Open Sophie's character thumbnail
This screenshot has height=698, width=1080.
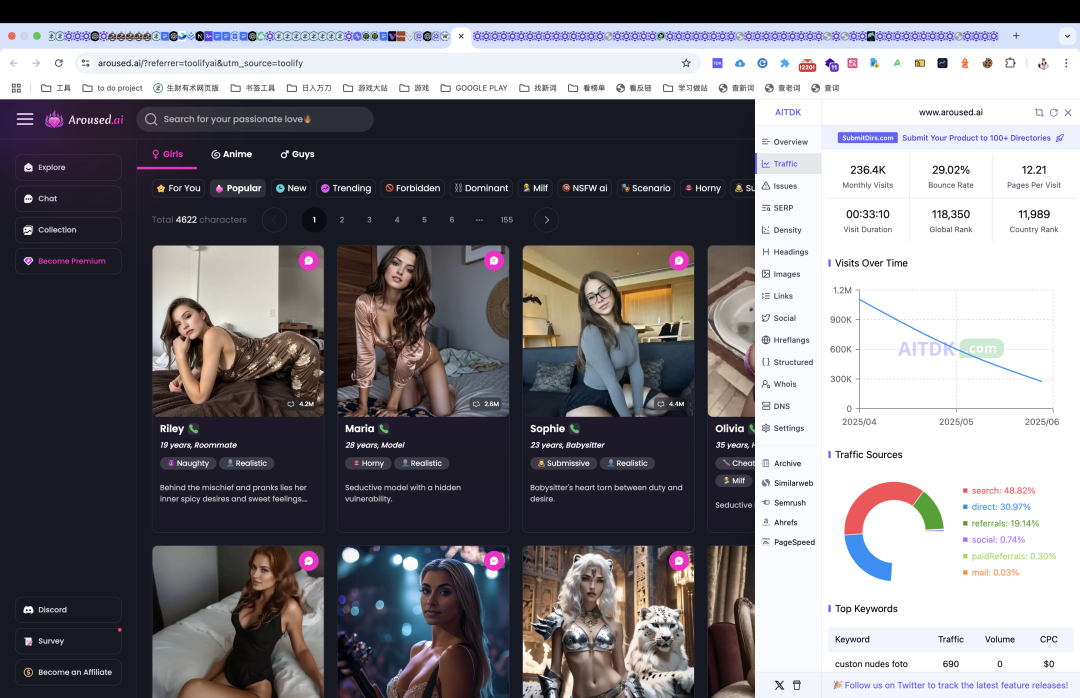(x=608, y=331)
